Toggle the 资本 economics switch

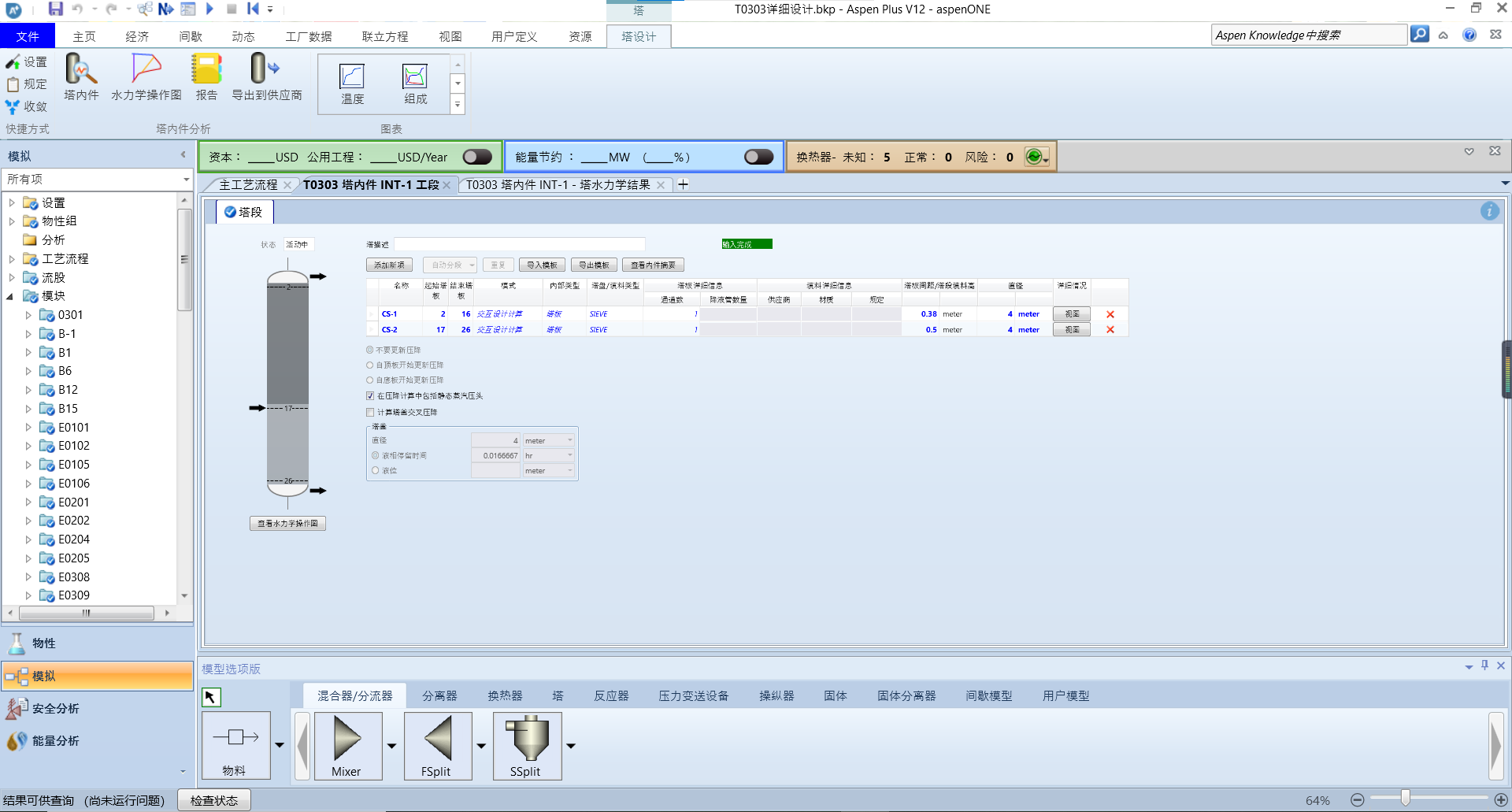[x=477, y=157]
